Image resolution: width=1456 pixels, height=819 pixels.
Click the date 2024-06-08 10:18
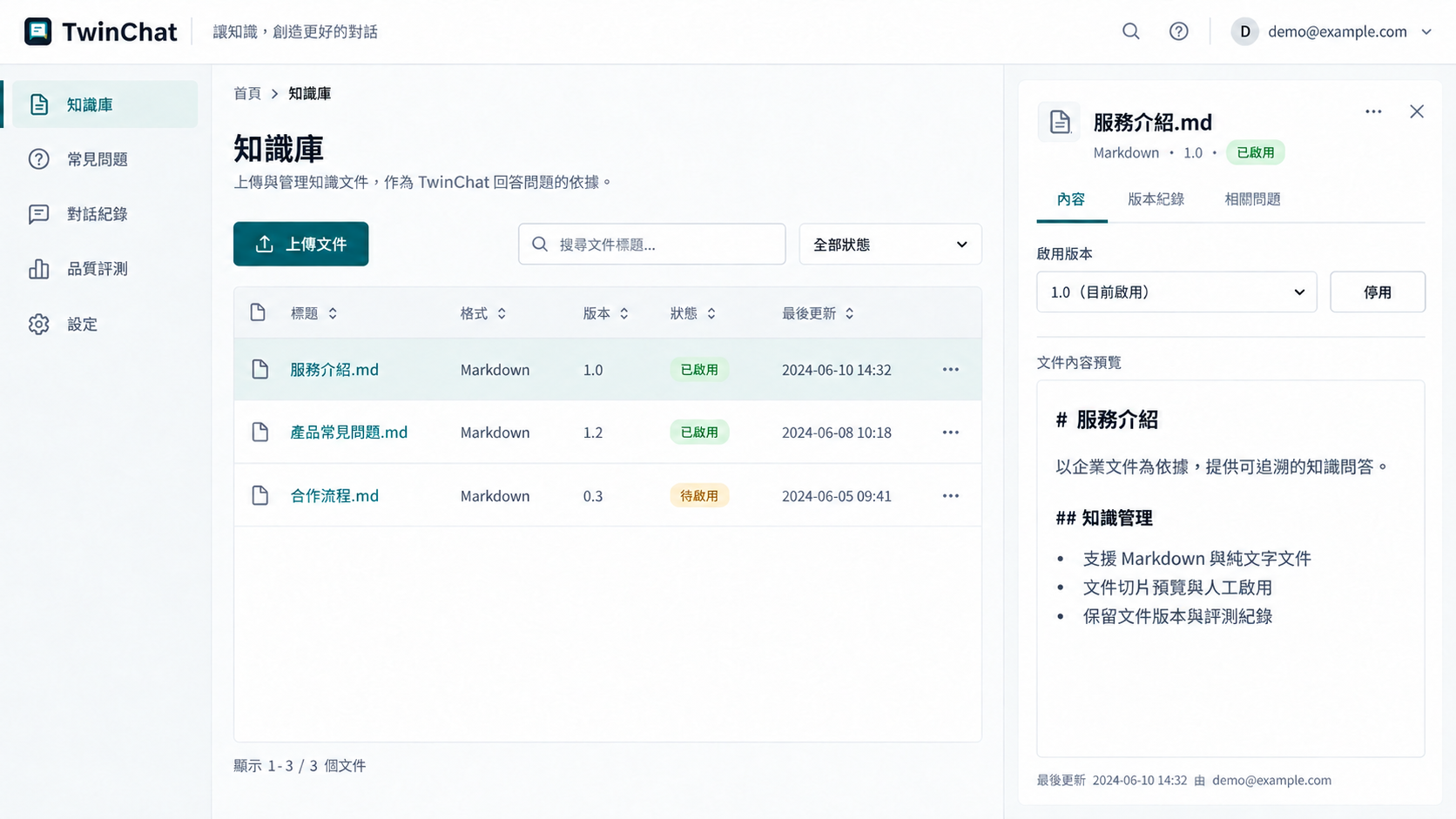point(836,433)
